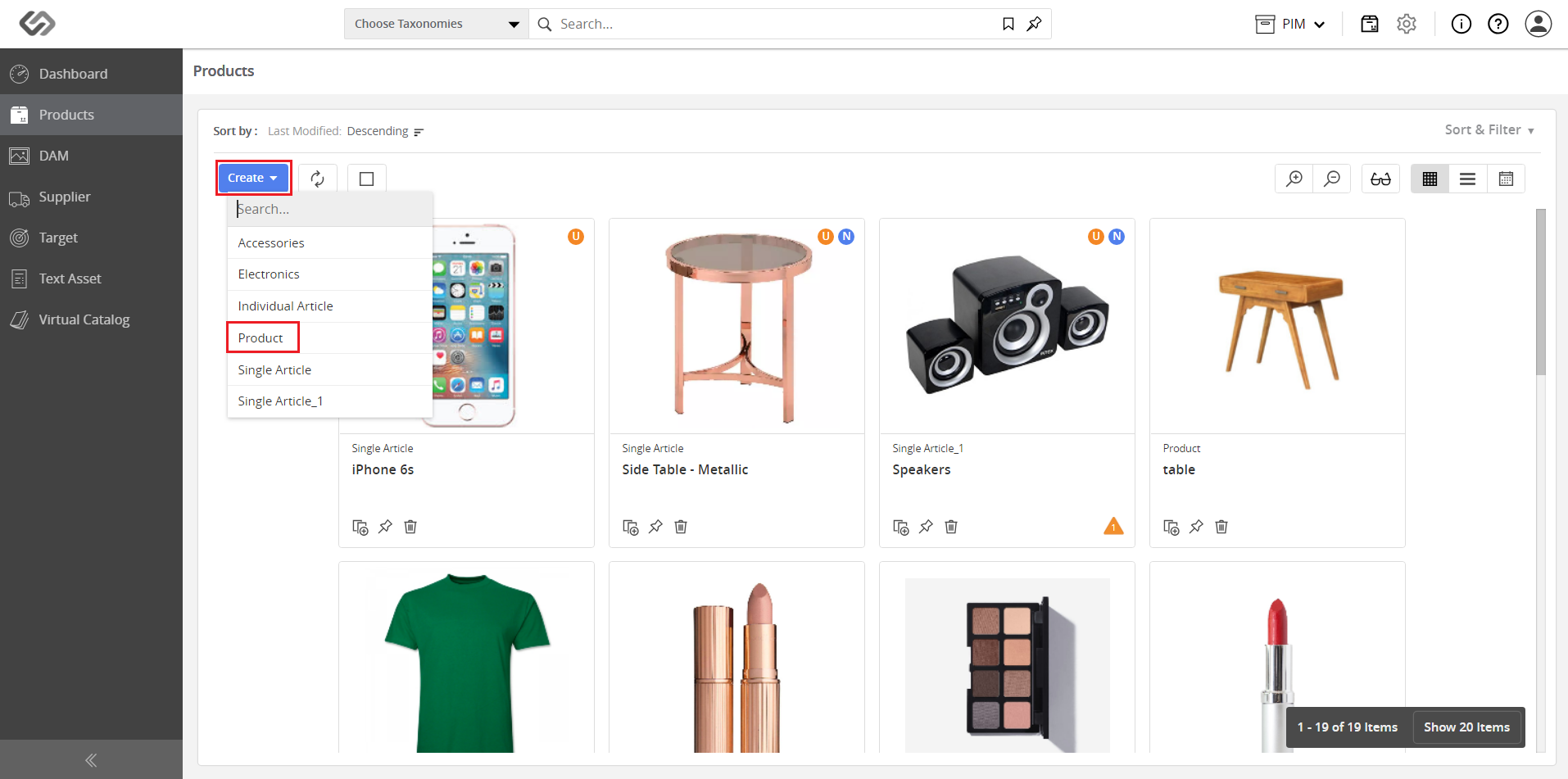Duplicate the Speakers item
Screen dimensions: 1568x779
(901, 527)
